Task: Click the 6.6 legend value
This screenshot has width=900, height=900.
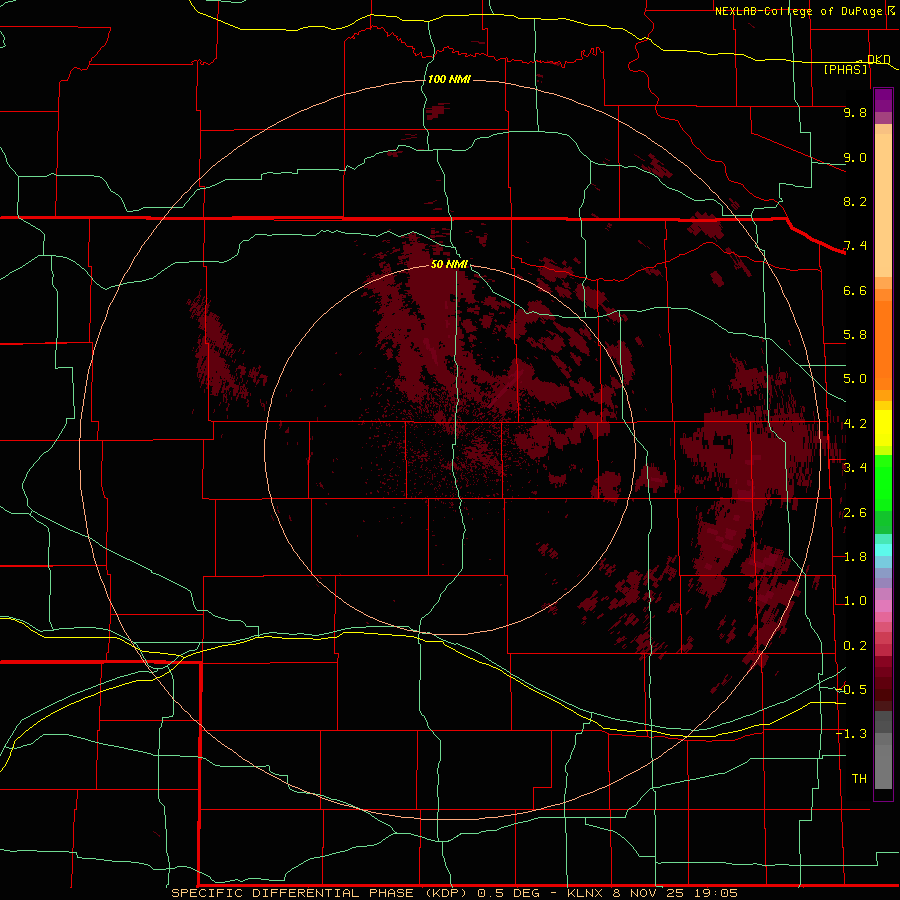Action: [855, 290]
